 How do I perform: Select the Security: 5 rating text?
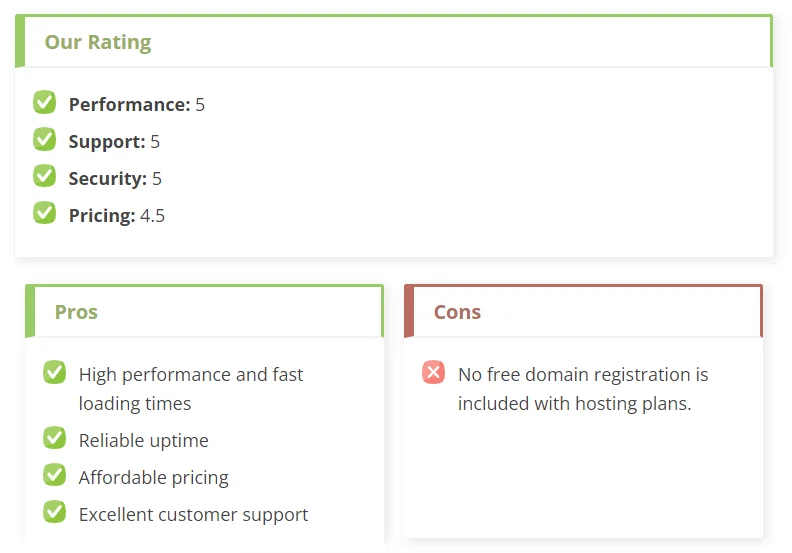(115, 178)
